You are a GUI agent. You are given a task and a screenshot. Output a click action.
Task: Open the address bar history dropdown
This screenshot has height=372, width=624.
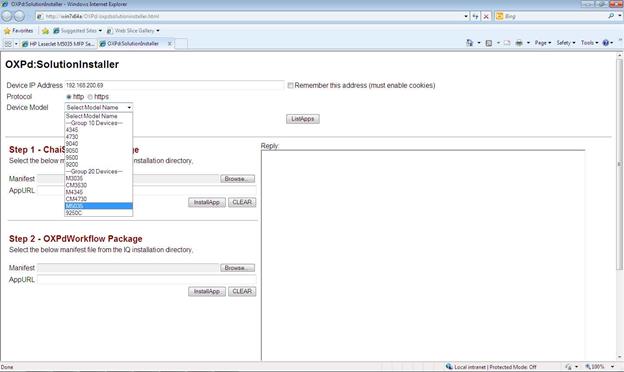tap(466, 16)
